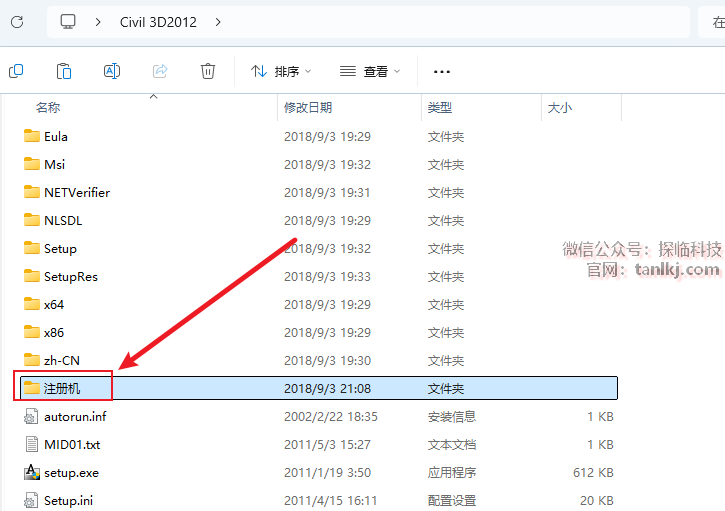This screenshot has height=511, width=725.
Task: Click the 安装信息 type cell
Action: (452, 417)
